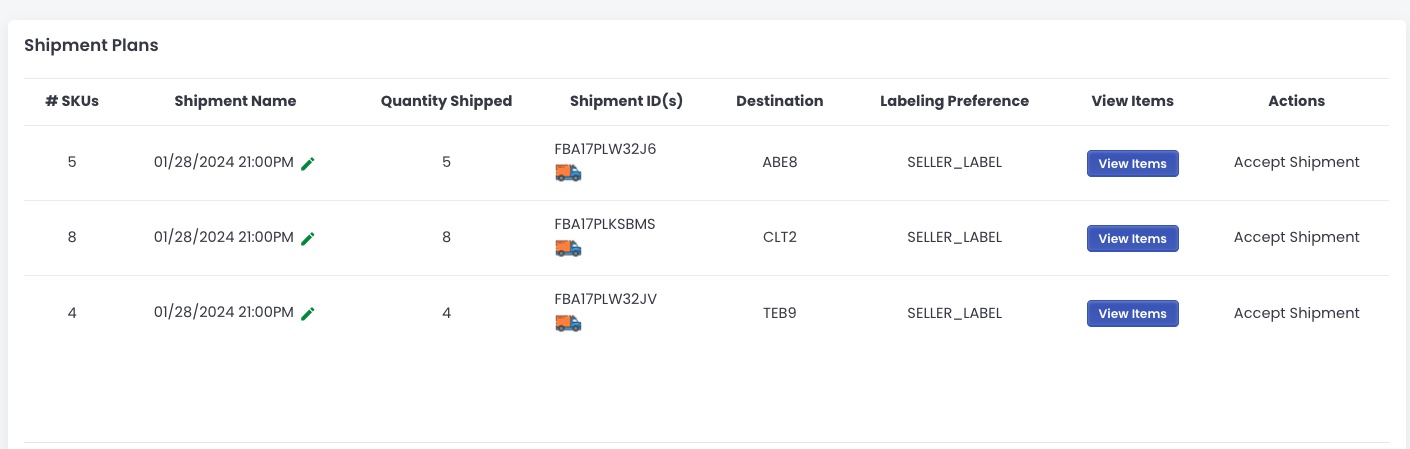This screenshot has width=1410, height=449.
Task: Click the truck icon under FBA17PLKSBMS
Action: point(568,248)
